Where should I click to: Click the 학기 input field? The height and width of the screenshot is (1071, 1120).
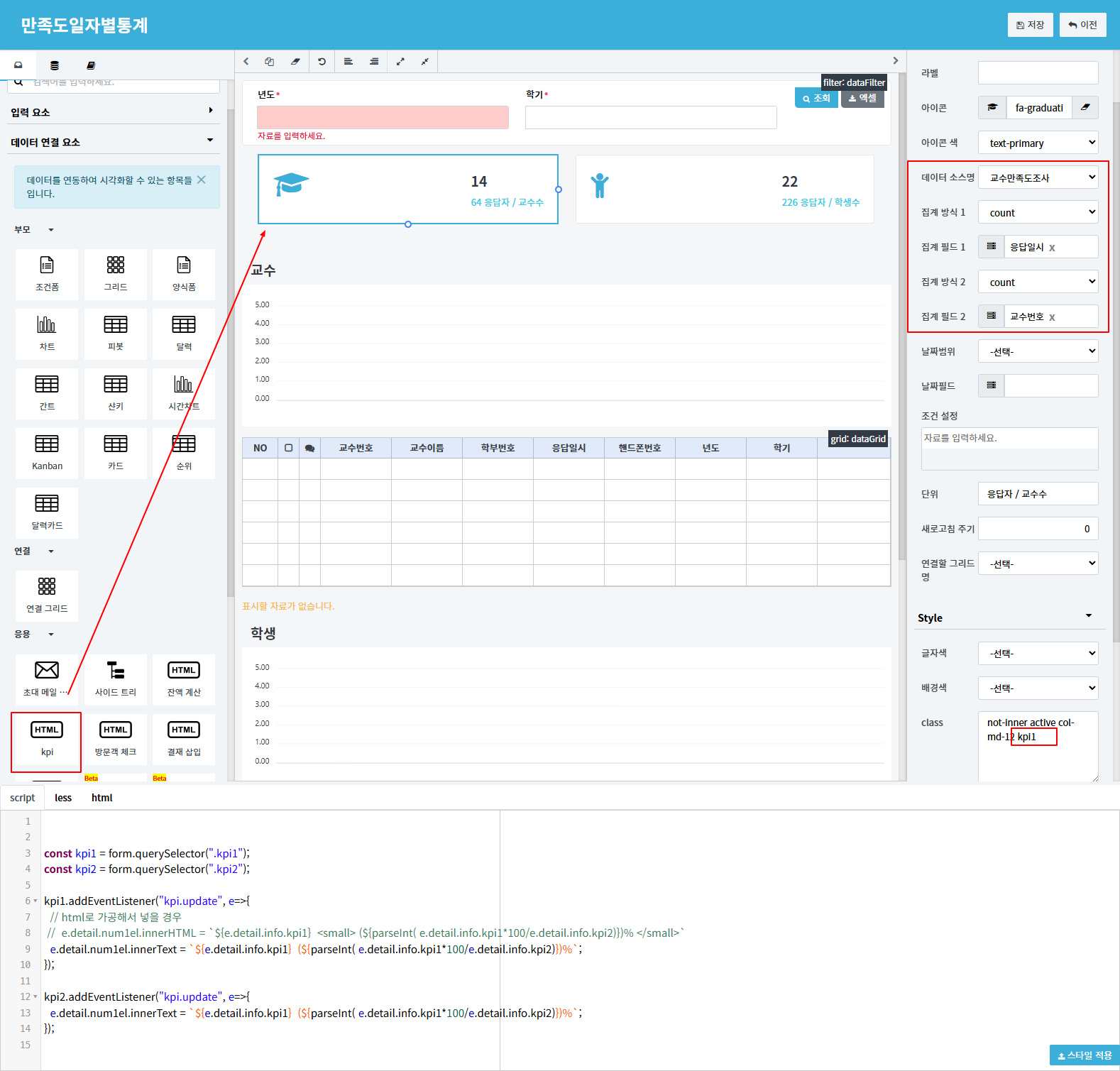(651, 117)
